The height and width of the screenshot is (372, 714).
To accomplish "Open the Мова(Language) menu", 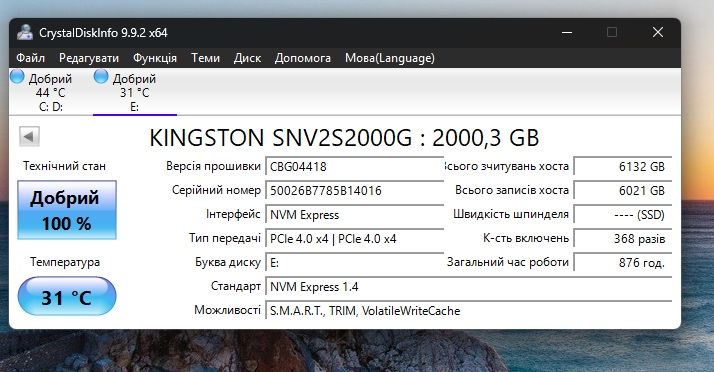I will [390, 58].
